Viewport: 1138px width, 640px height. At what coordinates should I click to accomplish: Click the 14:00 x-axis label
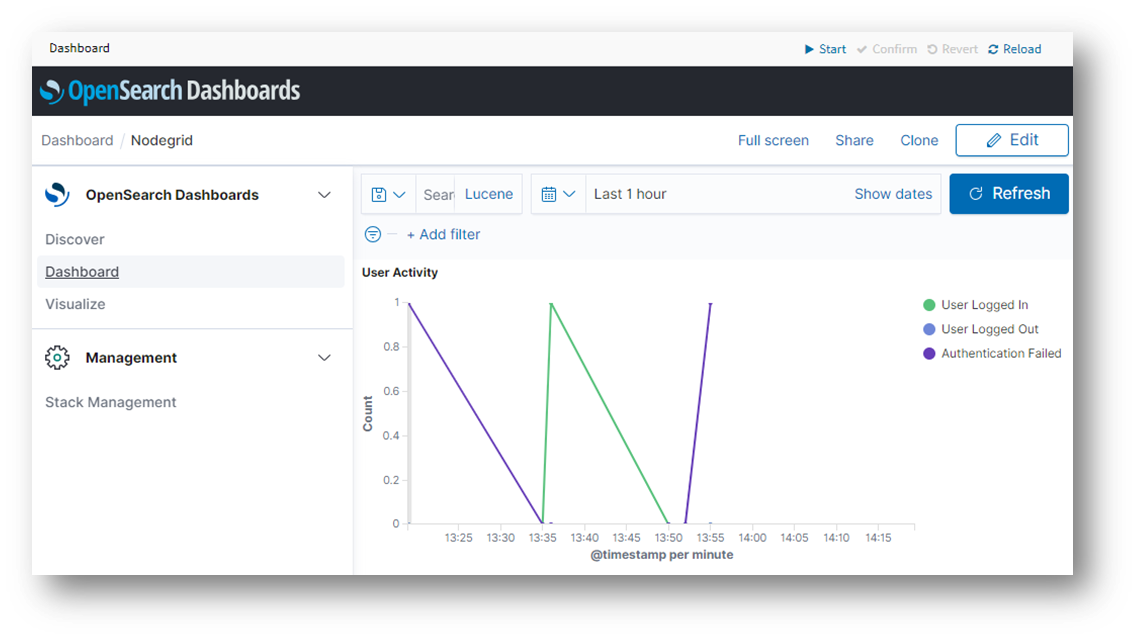[753, 538]
